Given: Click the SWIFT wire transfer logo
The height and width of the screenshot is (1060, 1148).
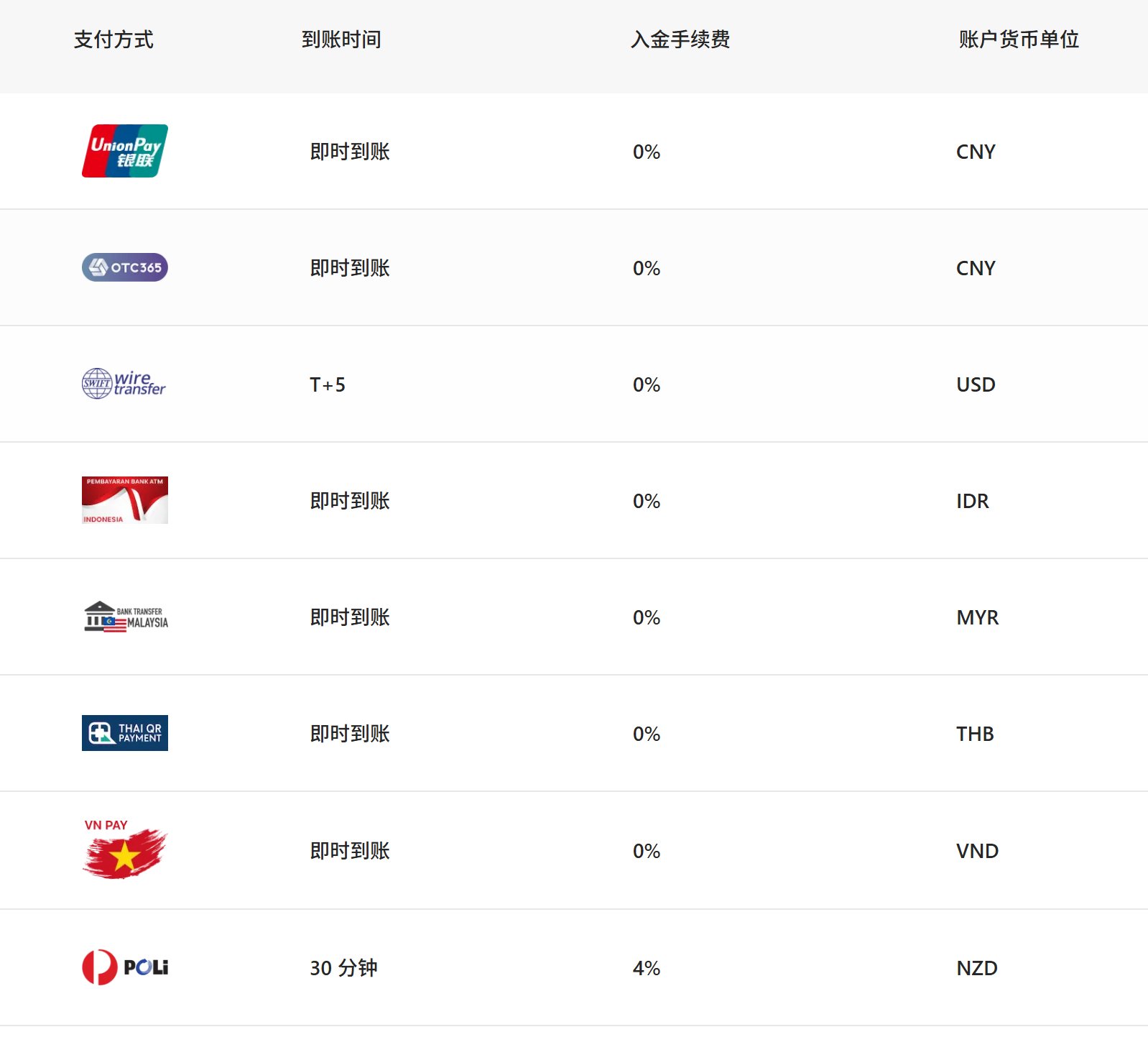Looking at the screenshot, I should (x=124, y=383).
